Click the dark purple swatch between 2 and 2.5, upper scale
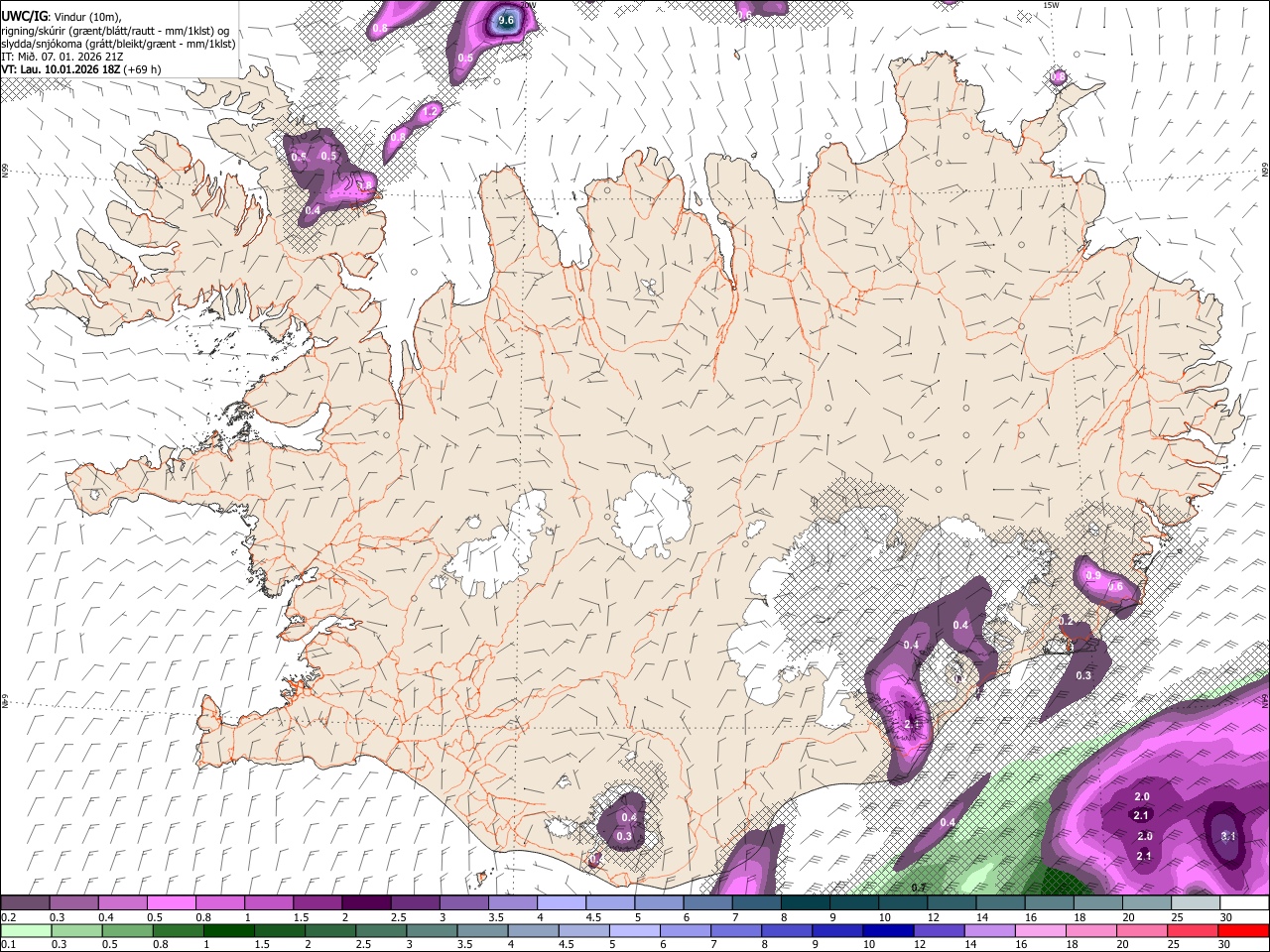The height and width of the screenshot is (952, 1270). coord(366,903)
